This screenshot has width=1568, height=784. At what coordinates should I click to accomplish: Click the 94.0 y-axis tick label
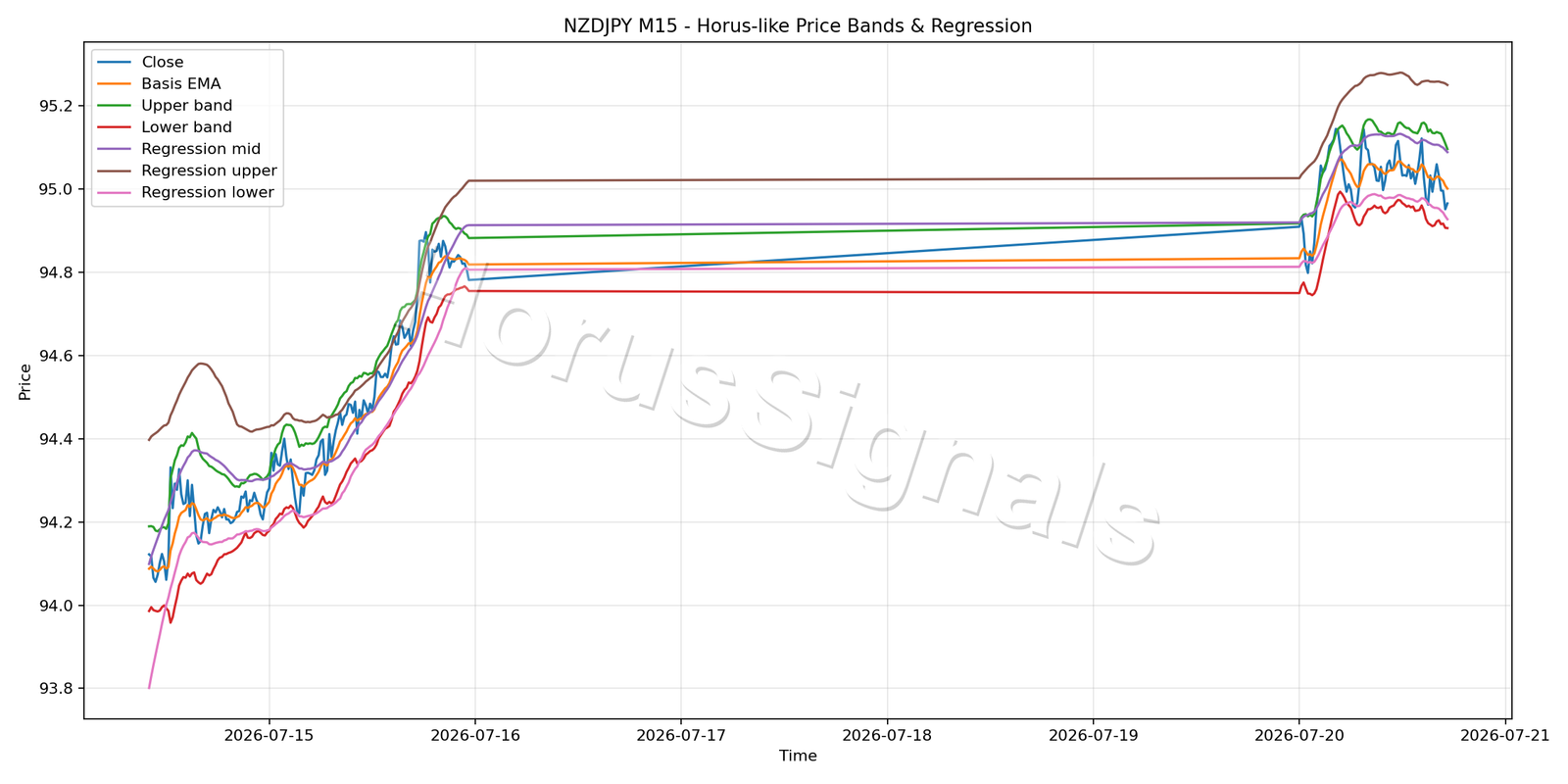(x=55, y=606)
